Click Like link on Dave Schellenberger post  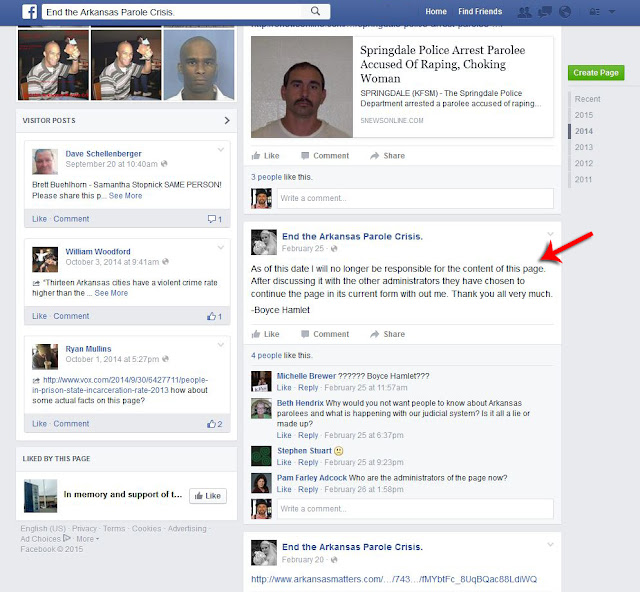[x=39, y=219]
